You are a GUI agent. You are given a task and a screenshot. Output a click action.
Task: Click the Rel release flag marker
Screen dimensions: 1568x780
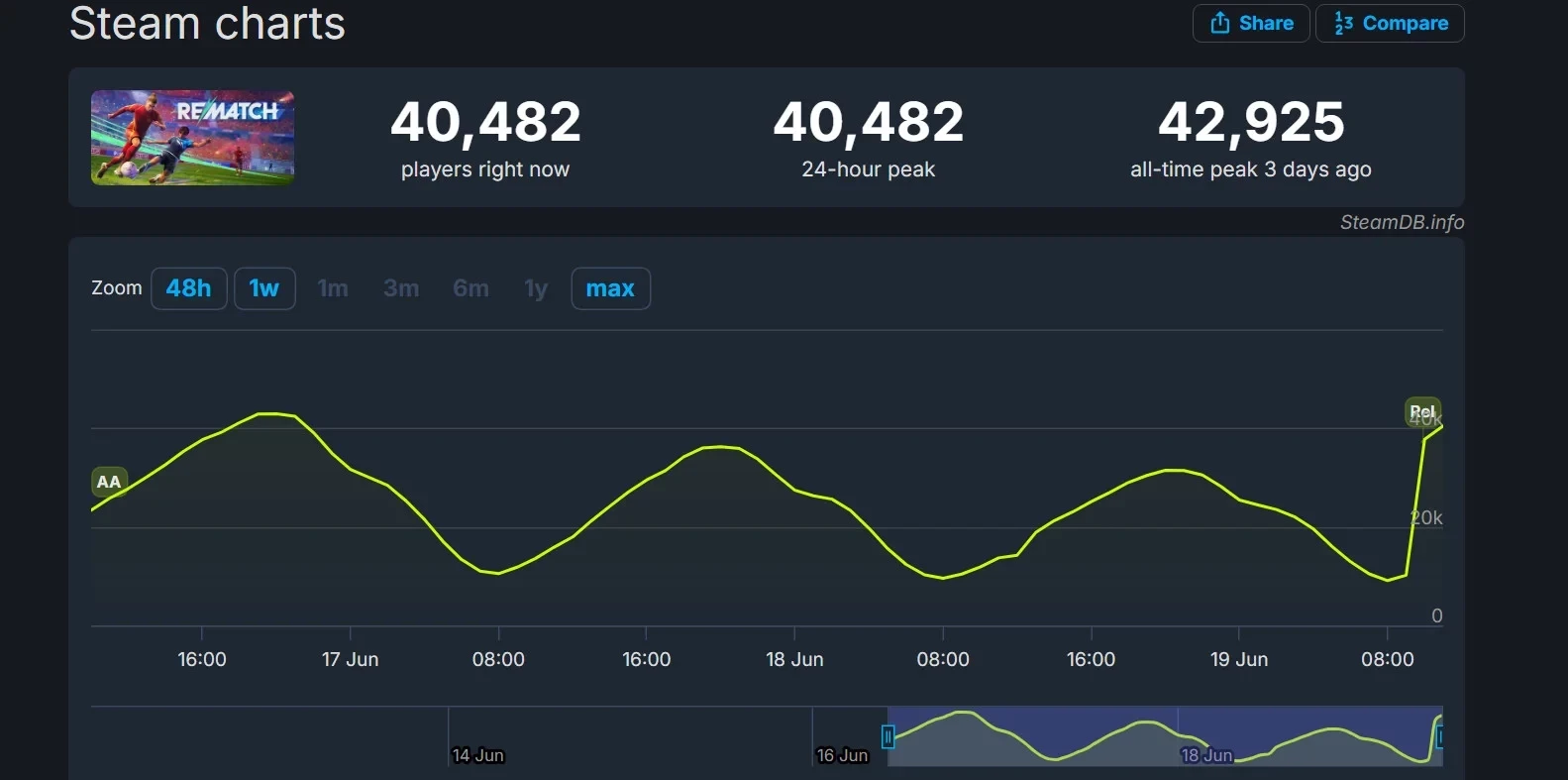tap(1422, 411)
